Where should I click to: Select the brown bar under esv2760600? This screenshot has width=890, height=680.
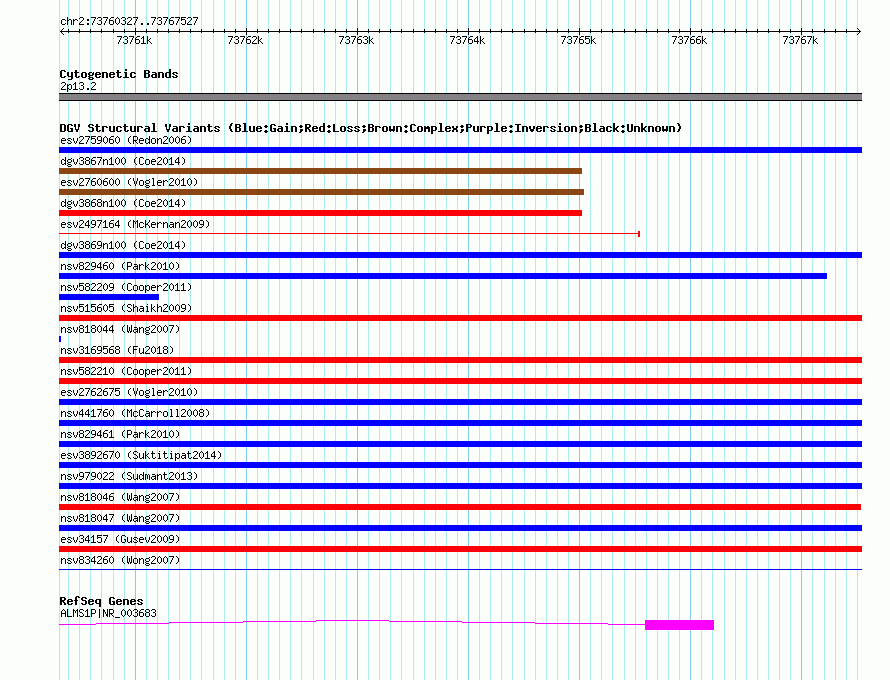pyautogui.click(x=321, y=192)
